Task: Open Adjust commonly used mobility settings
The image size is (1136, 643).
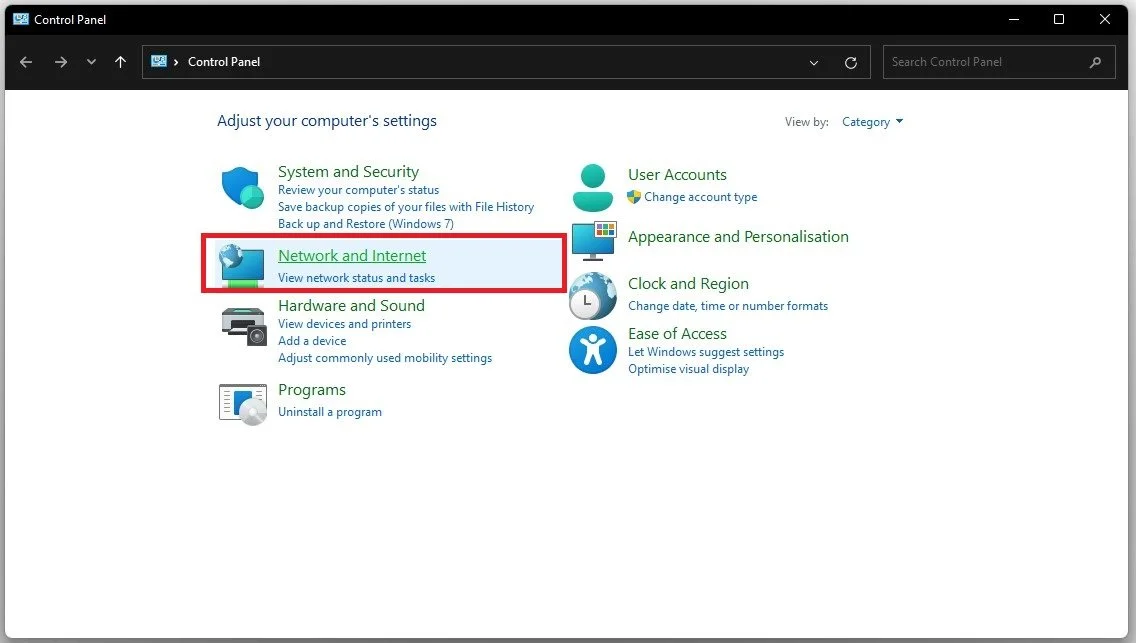Action: pyautogui.click(x=385, y=358)
